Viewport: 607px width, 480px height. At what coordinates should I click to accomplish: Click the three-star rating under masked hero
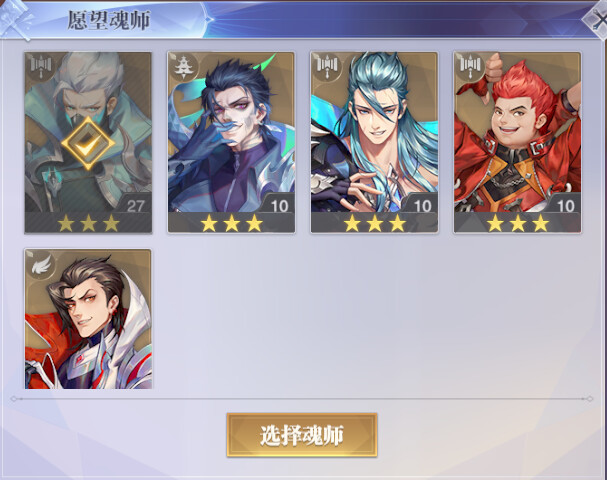[x=88, y=223]
